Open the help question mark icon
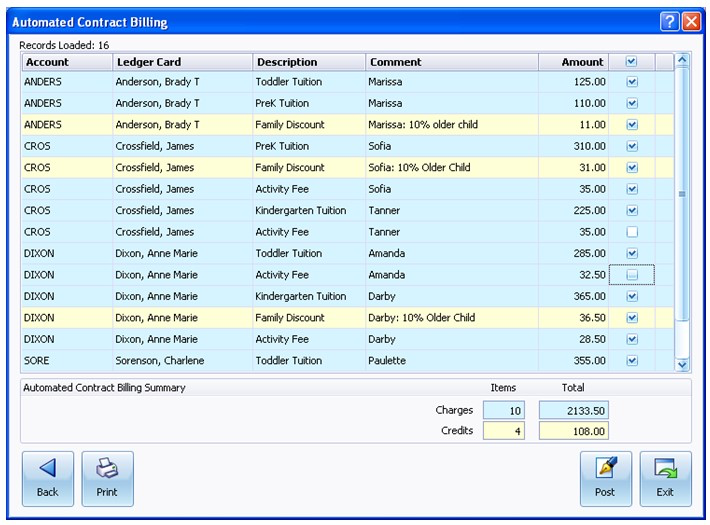 coord(669,21)
